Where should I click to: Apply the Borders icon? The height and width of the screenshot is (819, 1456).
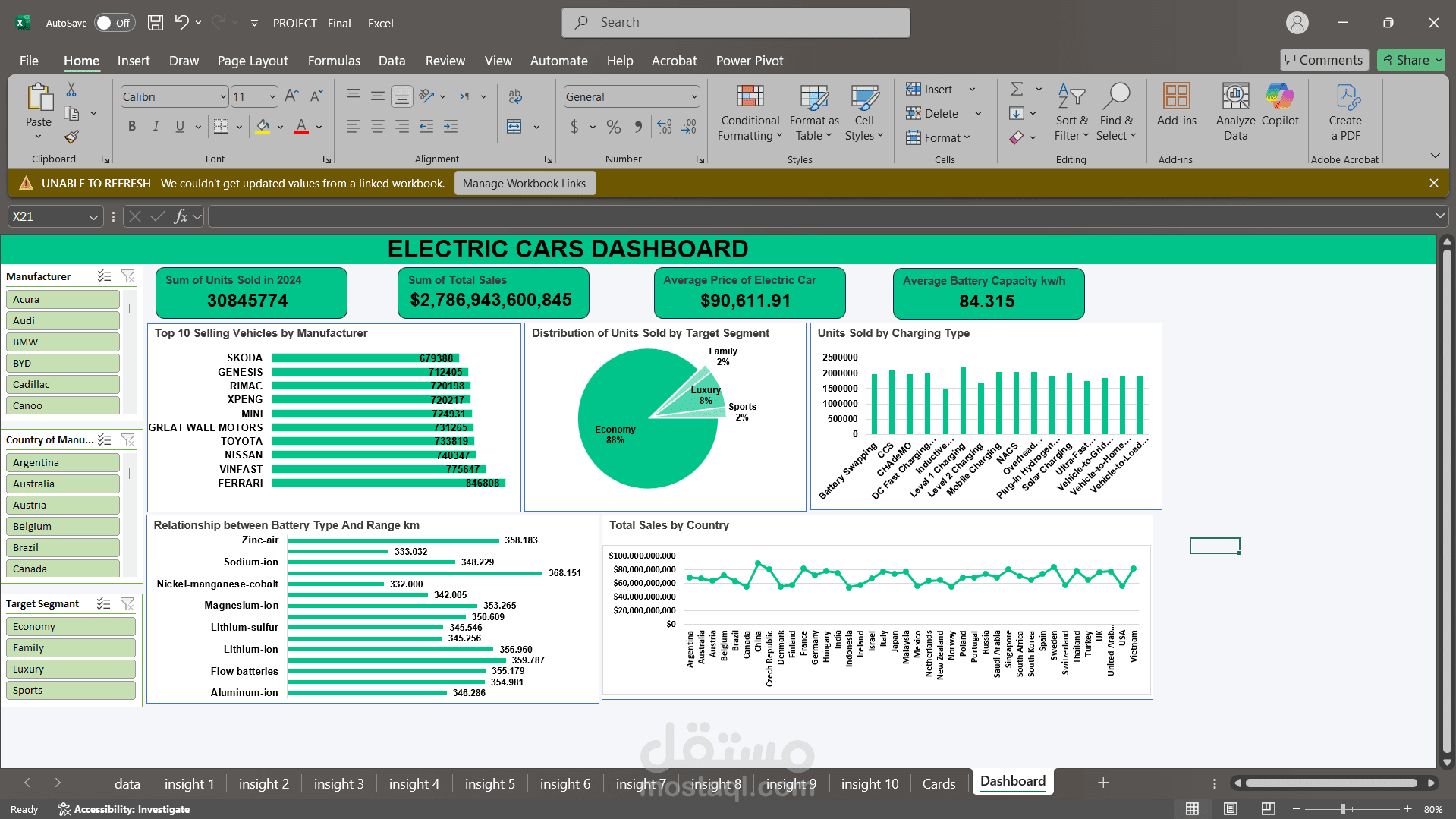coord(221,127)
